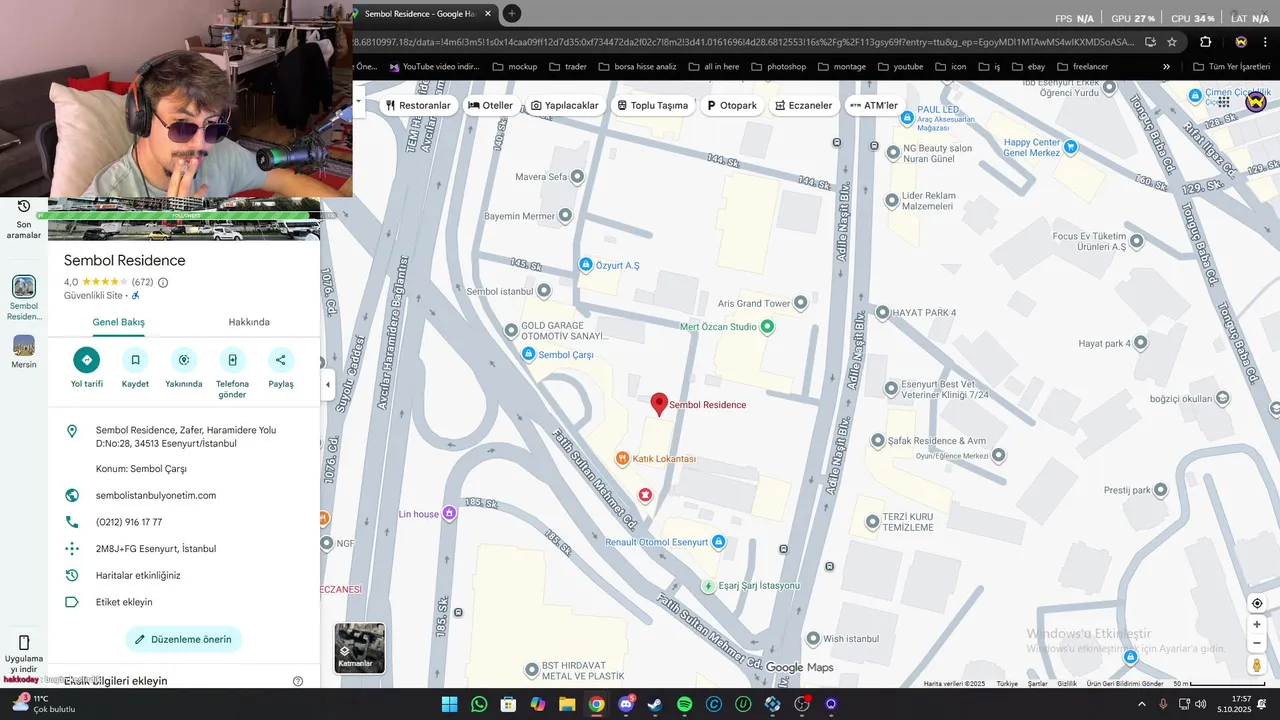Click the install app icon in address bar
Viewport: 1280px width, 720px height.
[1150, 42]
